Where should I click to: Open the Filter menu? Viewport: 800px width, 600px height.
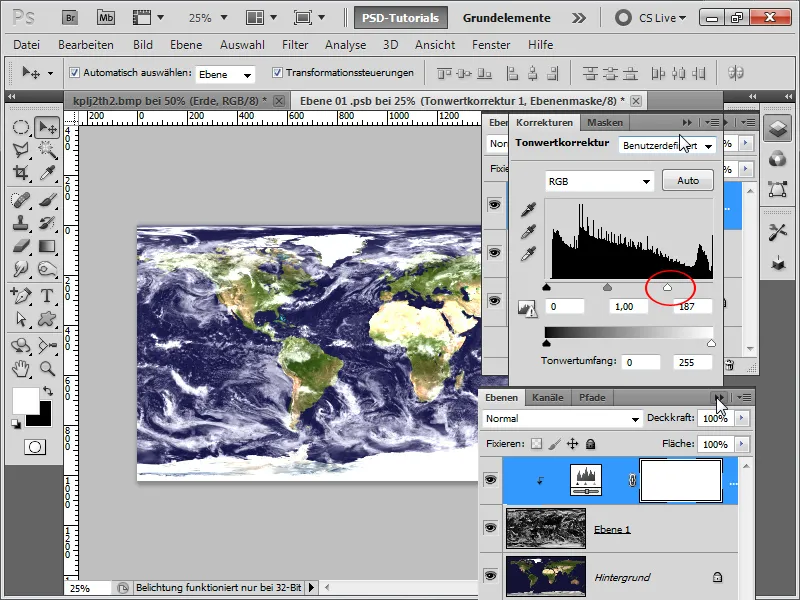pyautogui.click(x=295, y=45)
